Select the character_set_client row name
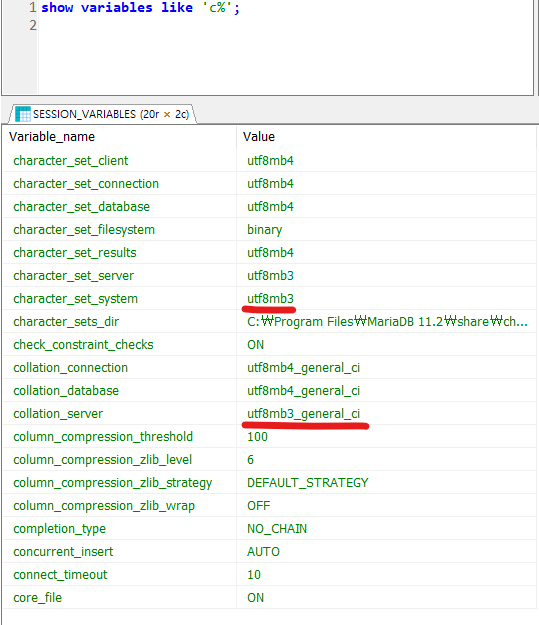539x625 pixels. pyautogui.click(x=71, y=161)
